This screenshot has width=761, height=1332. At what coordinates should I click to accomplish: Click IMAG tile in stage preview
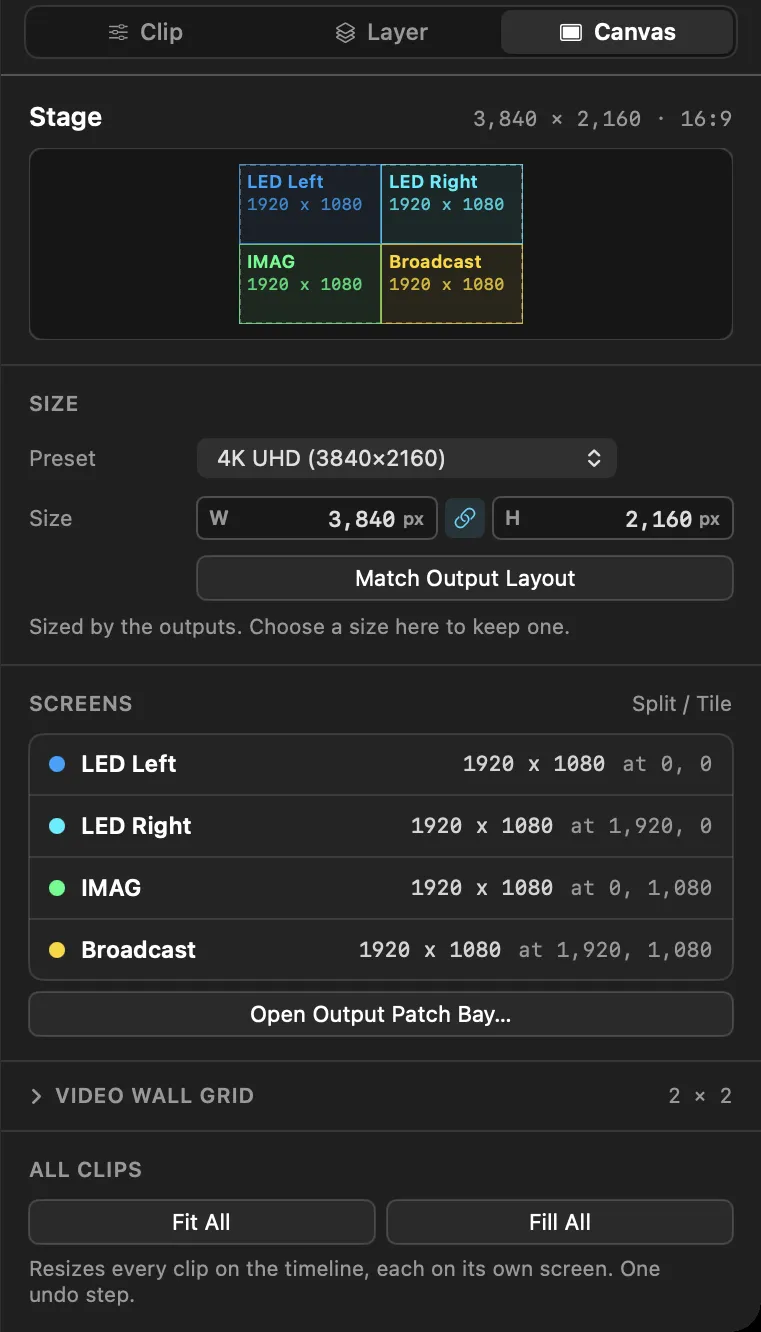click(x=310, y=284)
